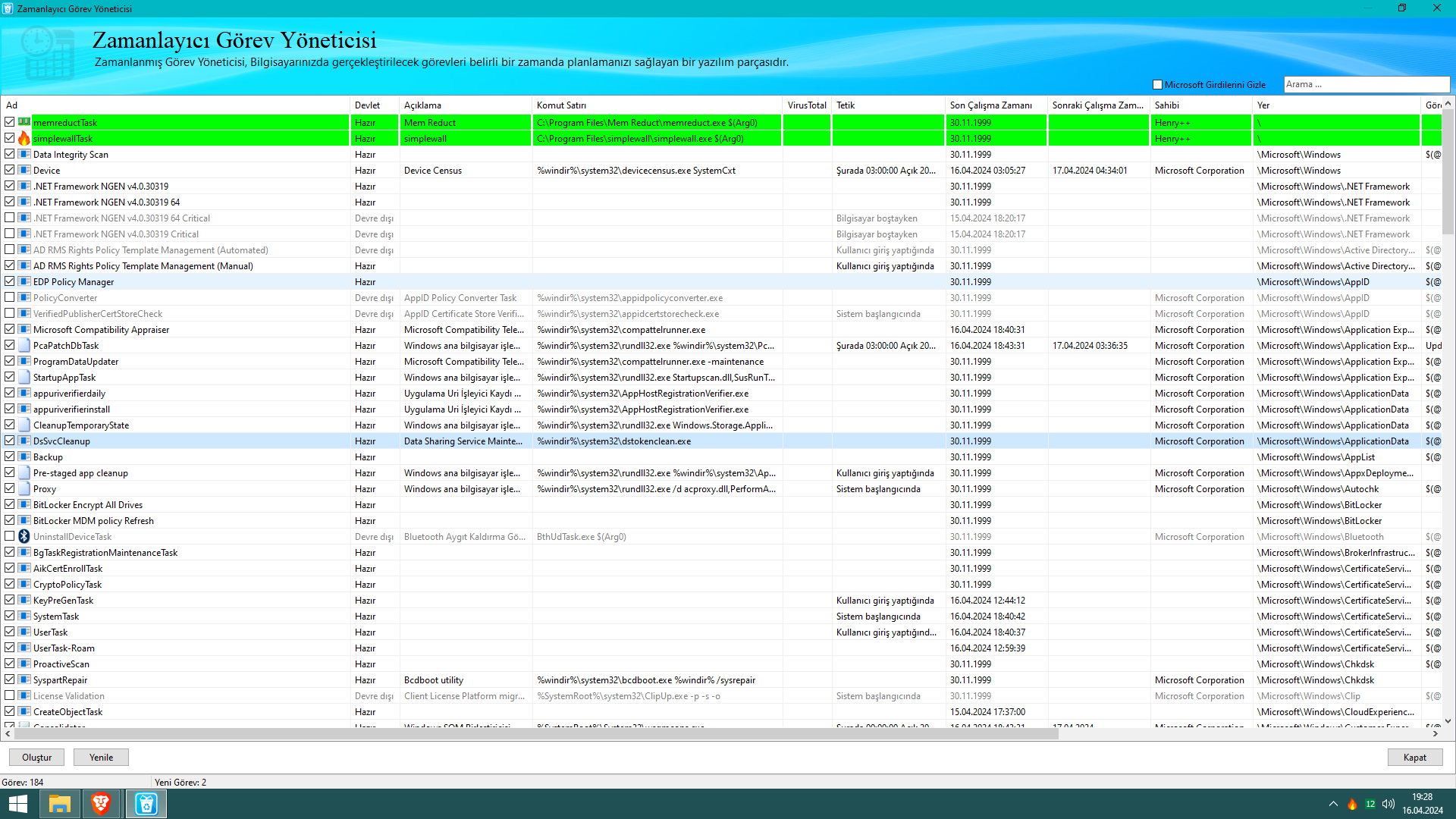Sort by the Sahibi column header

coord(1201,105)
